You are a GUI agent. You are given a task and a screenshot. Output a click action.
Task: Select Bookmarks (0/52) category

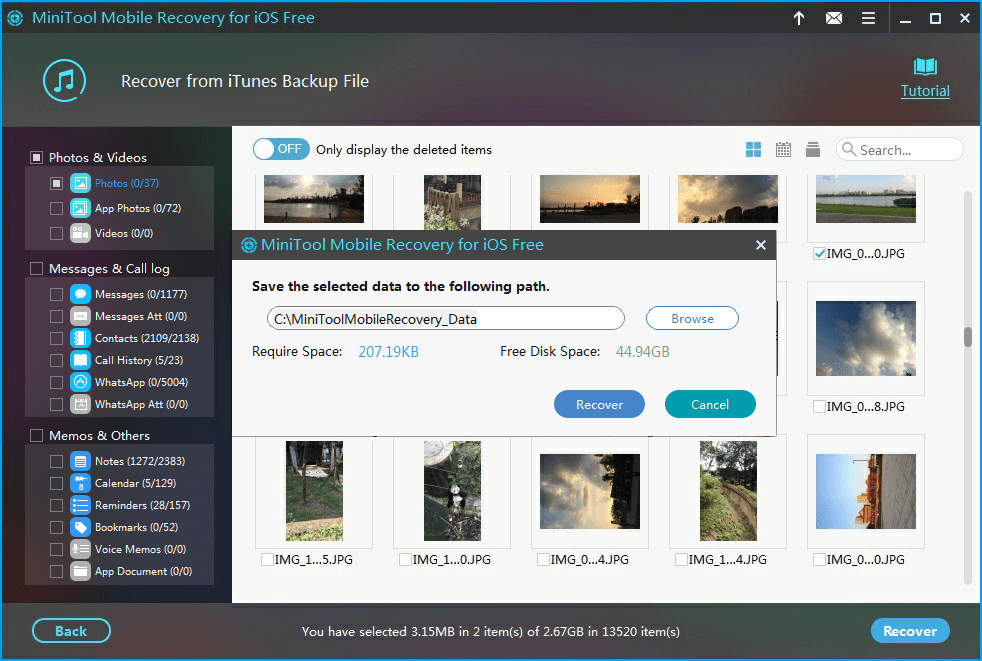click(137, 527)
